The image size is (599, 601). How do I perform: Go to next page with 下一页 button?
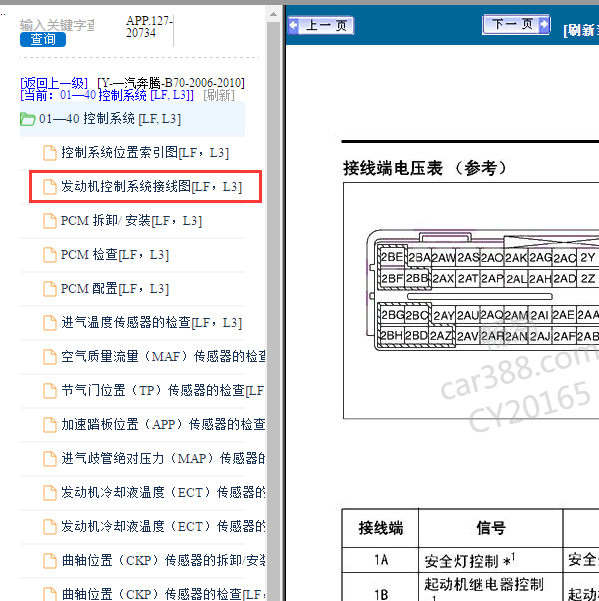tap(516, 25)
